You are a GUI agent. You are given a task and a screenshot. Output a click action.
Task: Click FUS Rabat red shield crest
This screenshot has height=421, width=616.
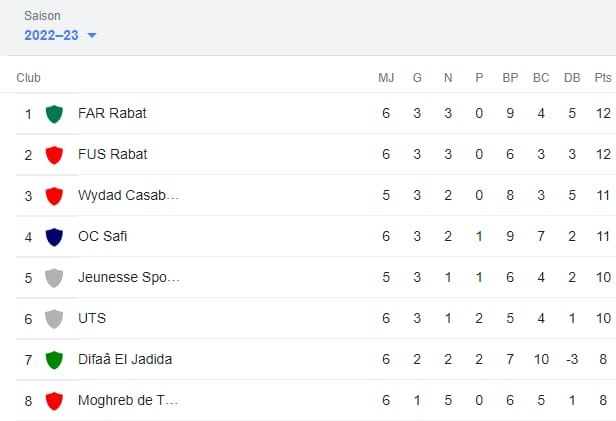(x=54, y=155)
